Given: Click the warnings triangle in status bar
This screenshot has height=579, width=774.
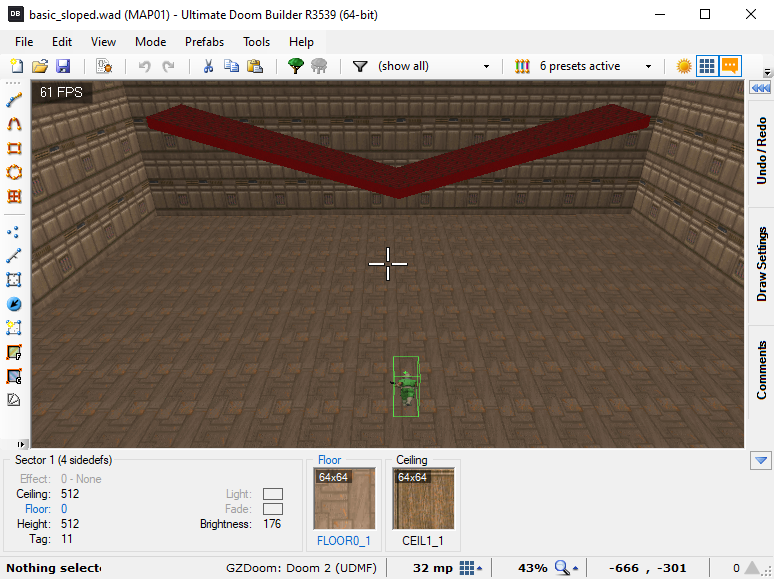Looking at the screenshot, I should click(x=753, y=568).
